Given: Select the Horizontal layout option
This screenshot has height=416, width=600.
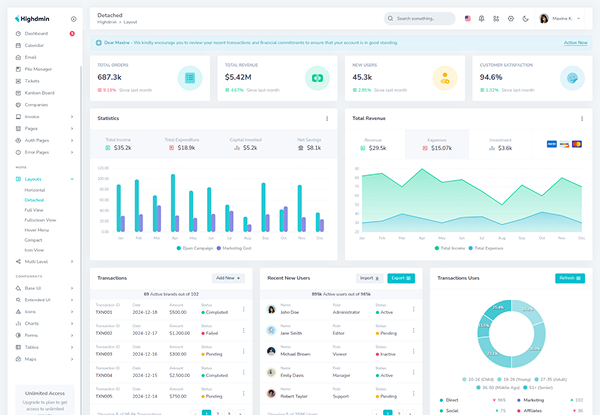Looking at the screenshot, I should click(x=35, y=190).
